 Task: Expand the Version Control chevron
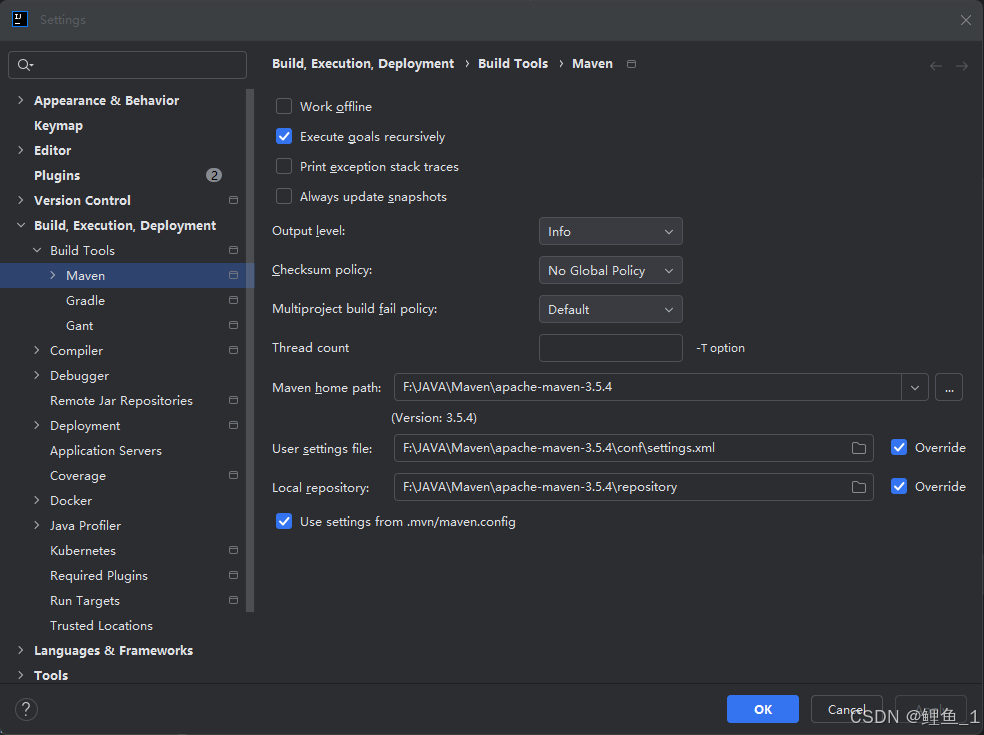pos(21,200)
